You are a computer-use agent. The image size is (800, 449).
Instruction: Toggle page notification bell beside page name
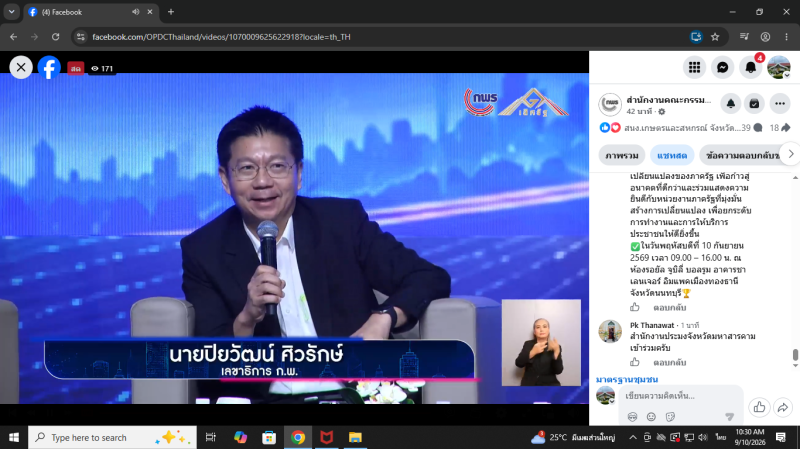tap(731, 104)
